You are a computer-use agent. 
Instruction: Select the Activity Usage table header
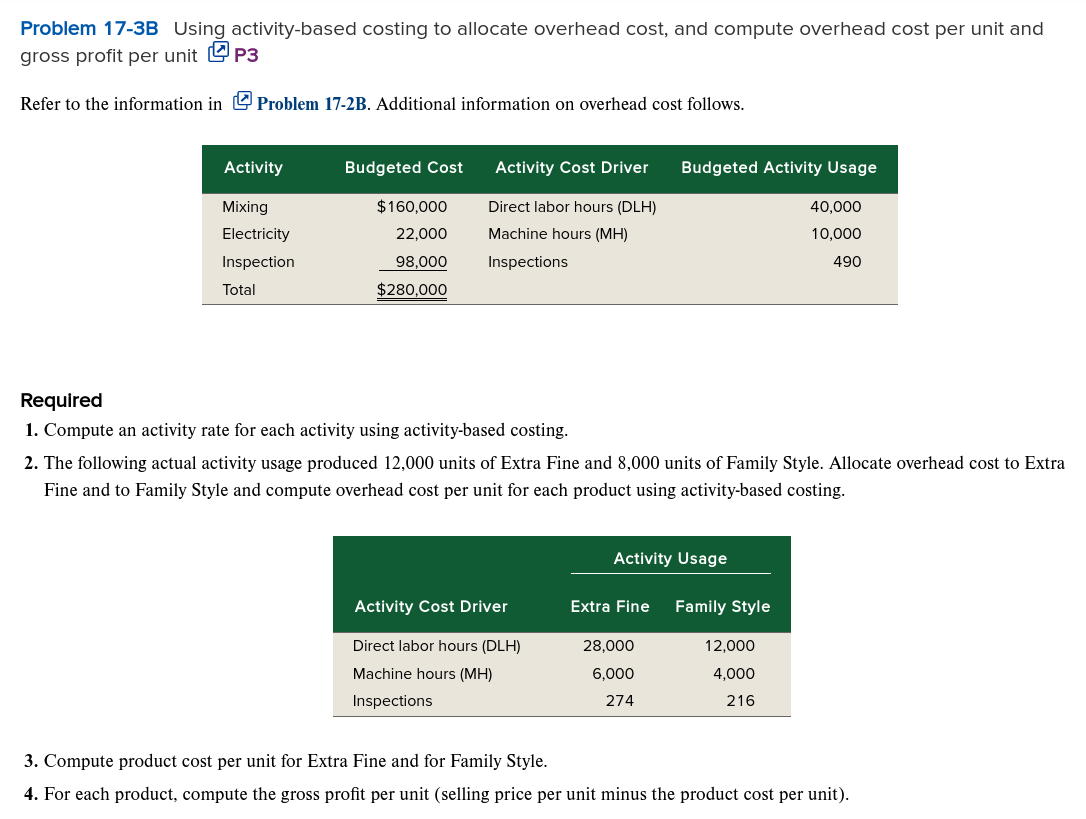[670, 558]
